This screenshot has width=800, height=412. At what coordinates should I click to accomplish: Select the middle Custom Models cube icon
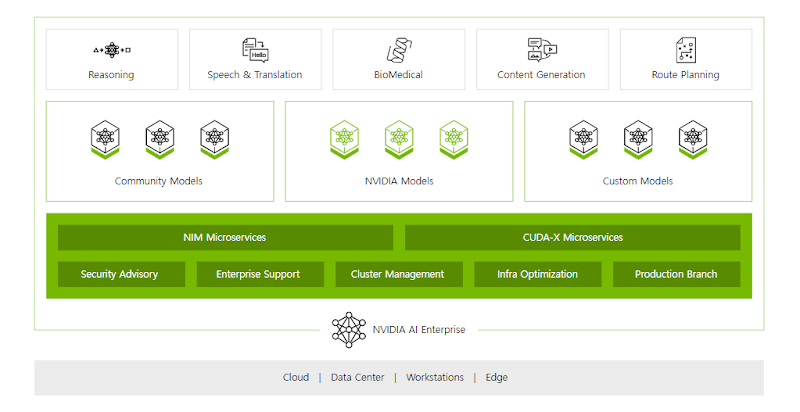(x=638, y=140)
